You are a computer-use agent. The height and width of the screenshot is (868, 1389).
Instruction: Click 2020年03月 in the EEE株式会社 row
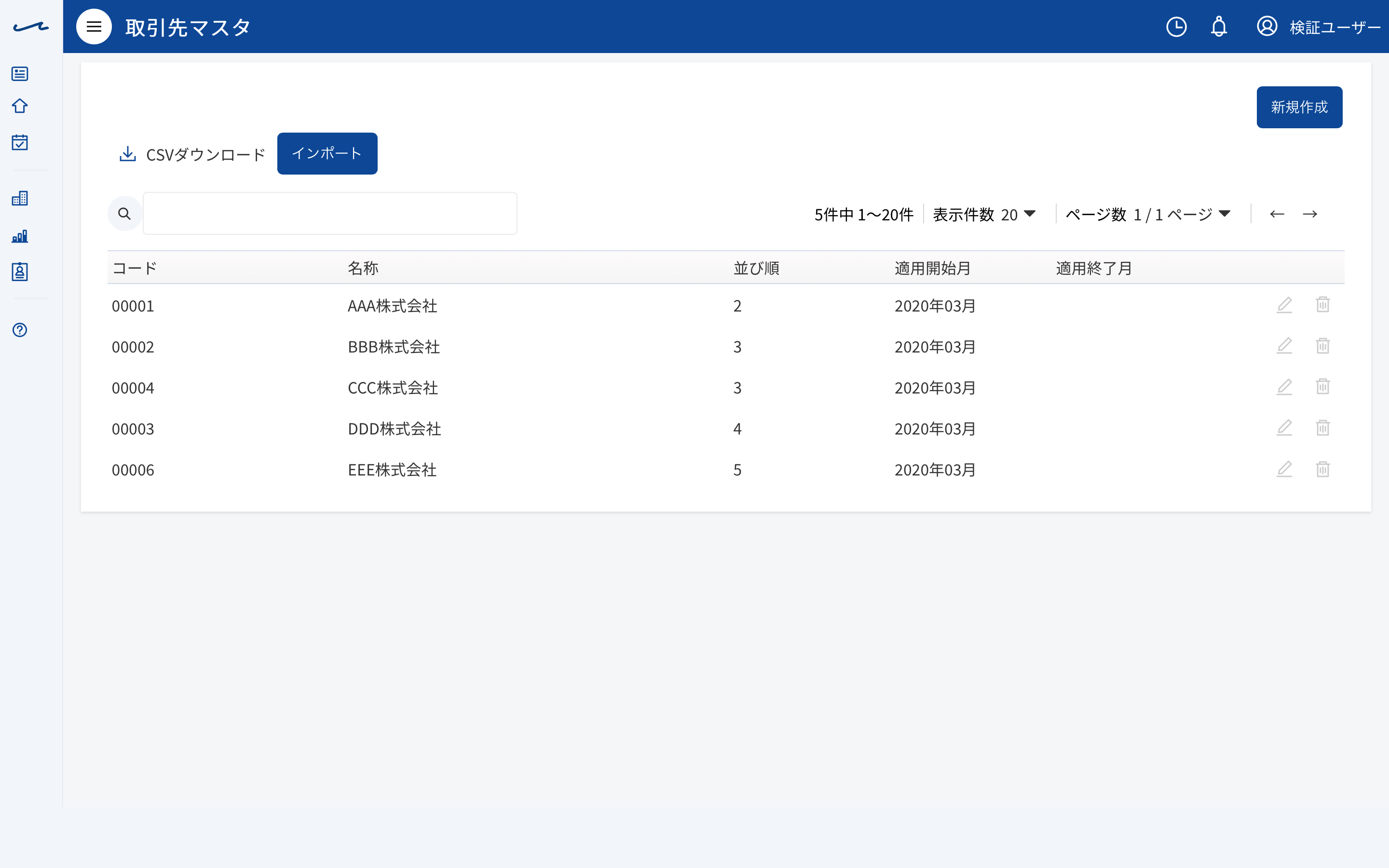coord(935,470)
